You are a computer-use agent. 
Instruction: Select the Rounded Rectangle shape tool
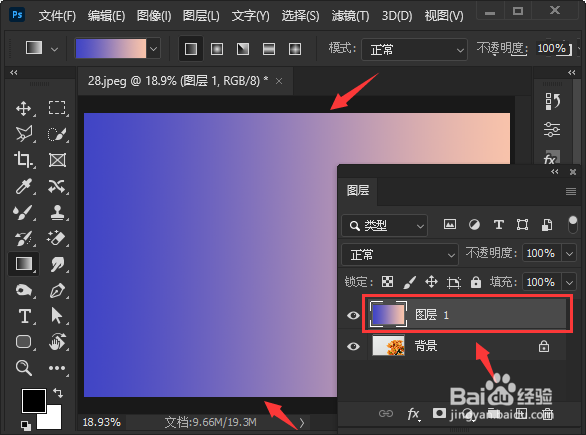[x=24, y=342]
